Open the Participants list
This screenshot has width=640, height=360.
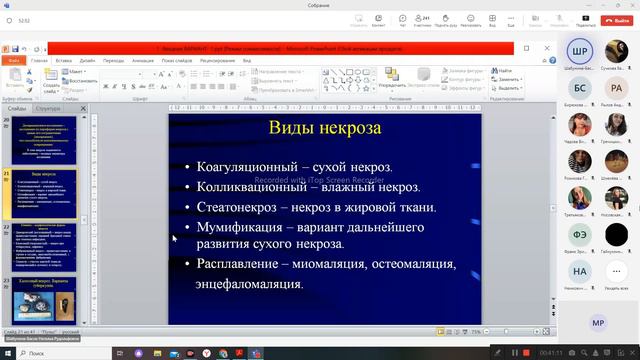tap(422, 20)
